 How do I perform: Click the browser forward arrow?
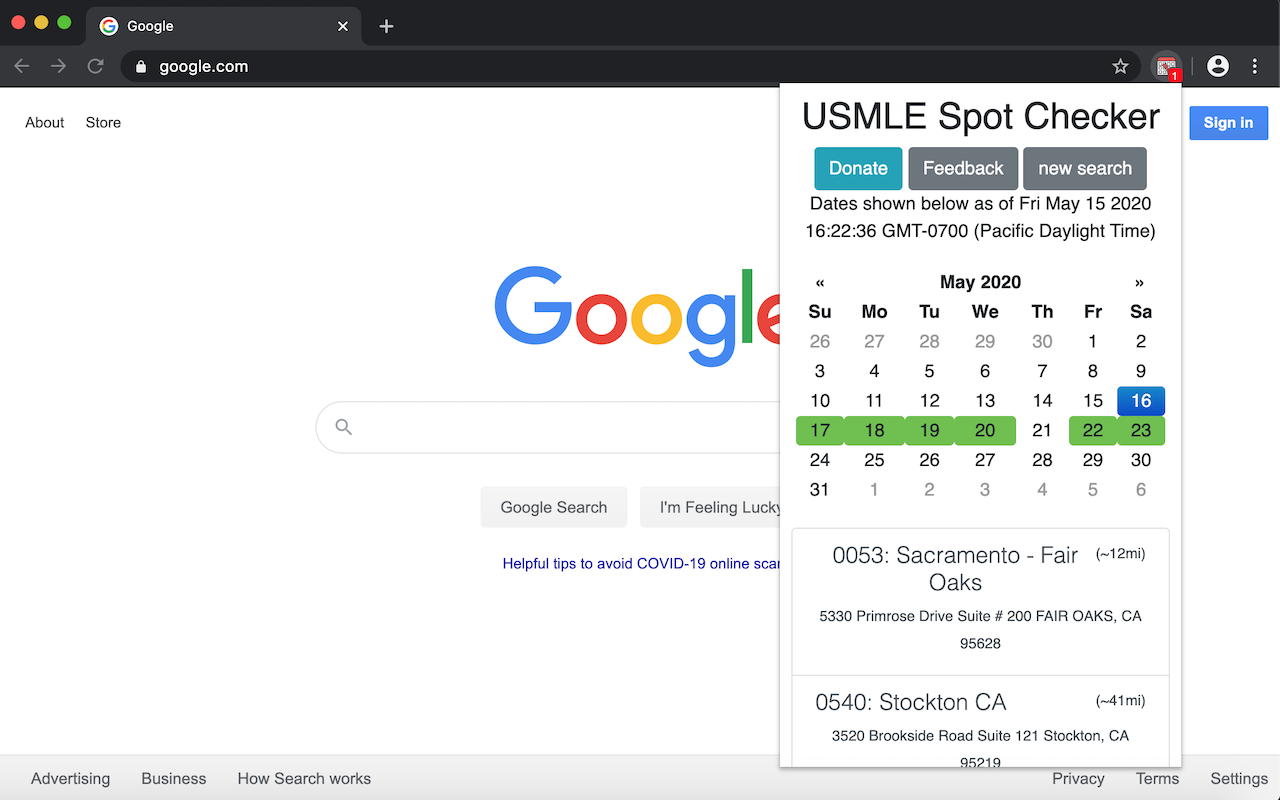coord(59,67)
